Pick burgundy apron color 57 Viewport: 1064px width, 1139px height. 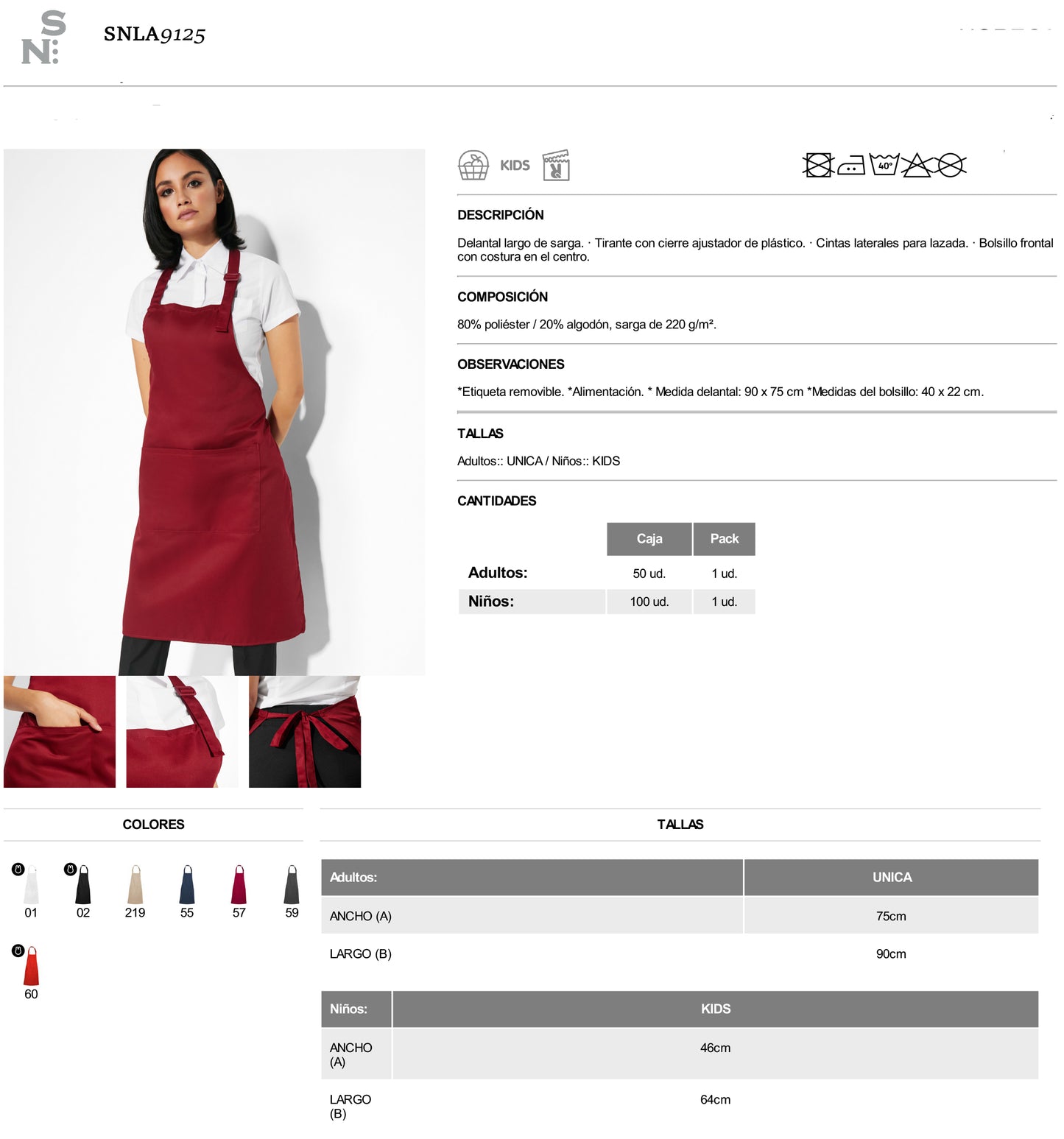[x=239, y=884]
